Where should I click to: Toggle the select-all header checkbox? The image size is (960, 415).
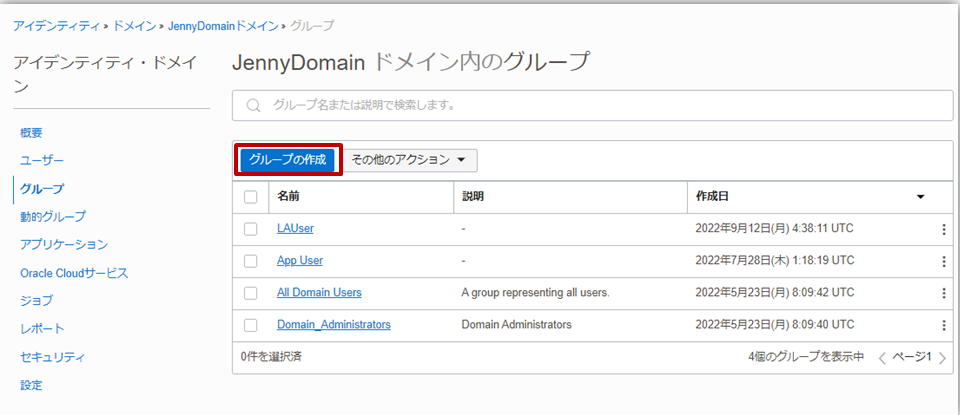point(251,197)
